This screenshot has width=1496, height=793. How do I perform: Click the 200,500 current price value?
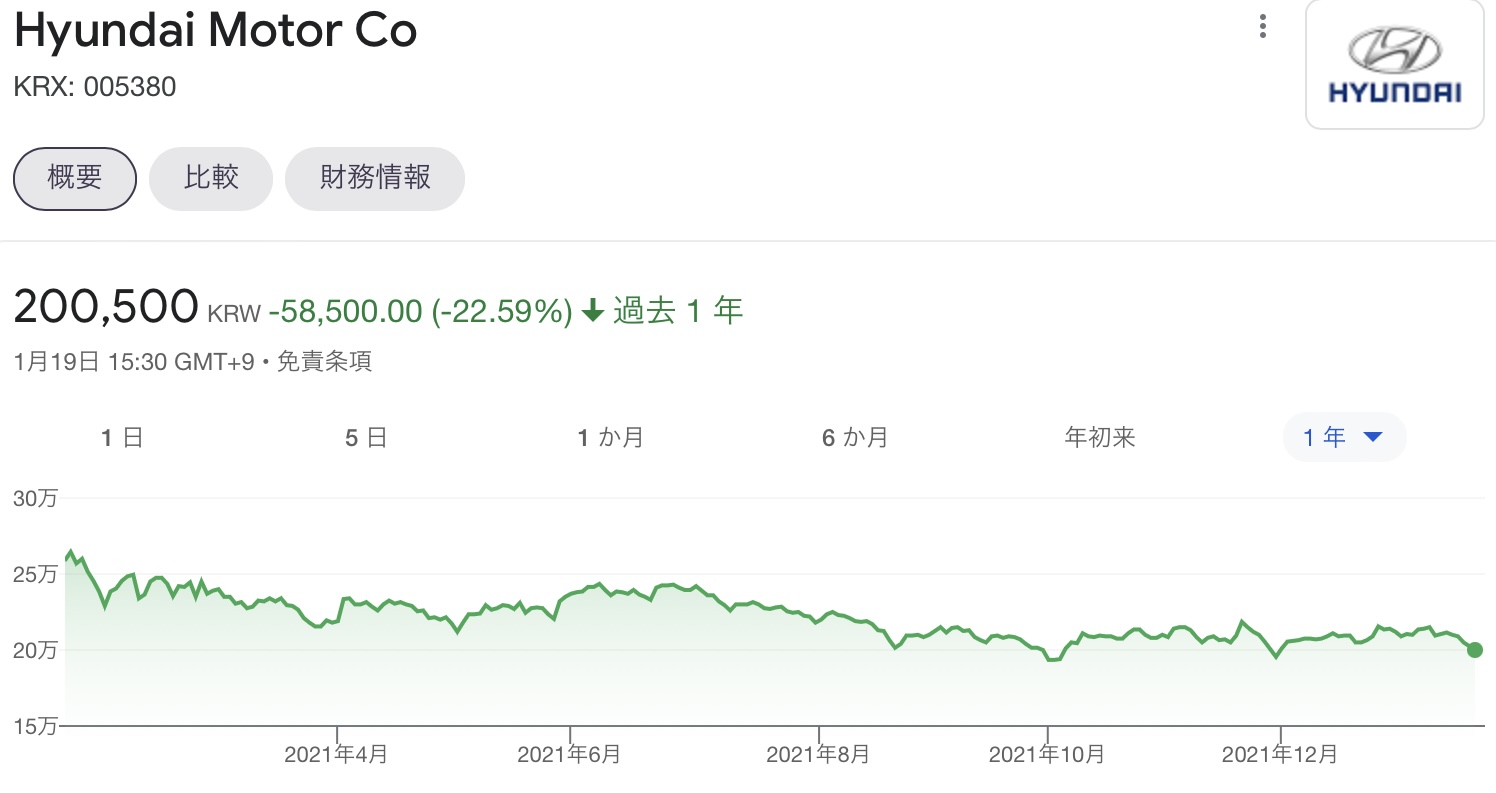[x=106, y=308]
